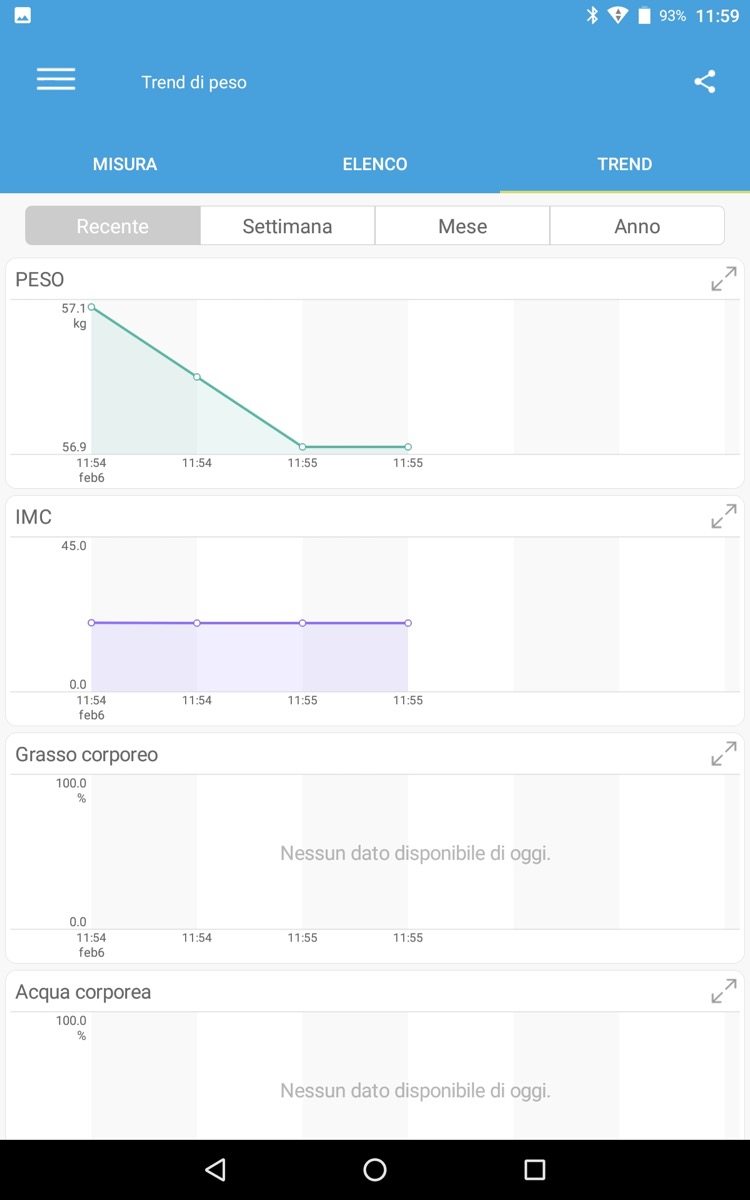Open the hamburger navigation menu
This screenshot has height=1200, width=750.
tap(56, 81)
